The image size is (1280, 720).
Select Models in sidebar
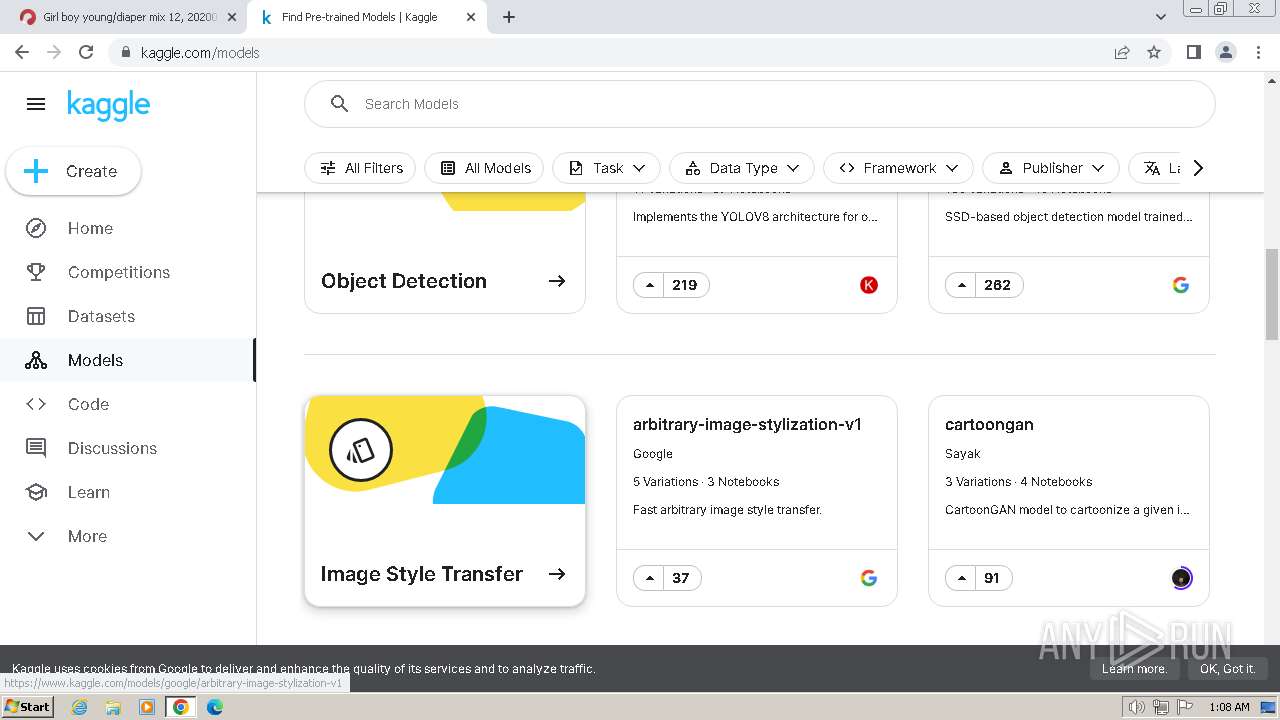pyautogui.click(x=128, y=360)
